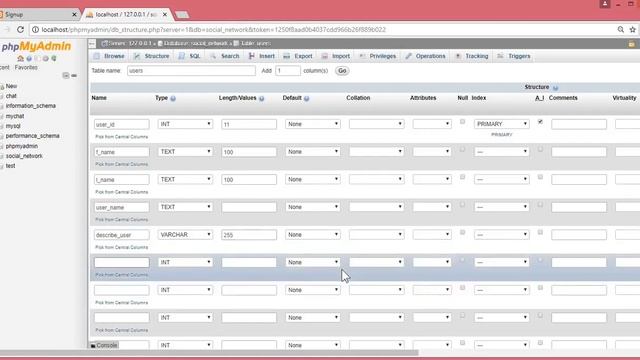Select the chat database in sidebar
Image resolution: width=640 pixels, height=360 pixels.
click(x=11, y=96)
